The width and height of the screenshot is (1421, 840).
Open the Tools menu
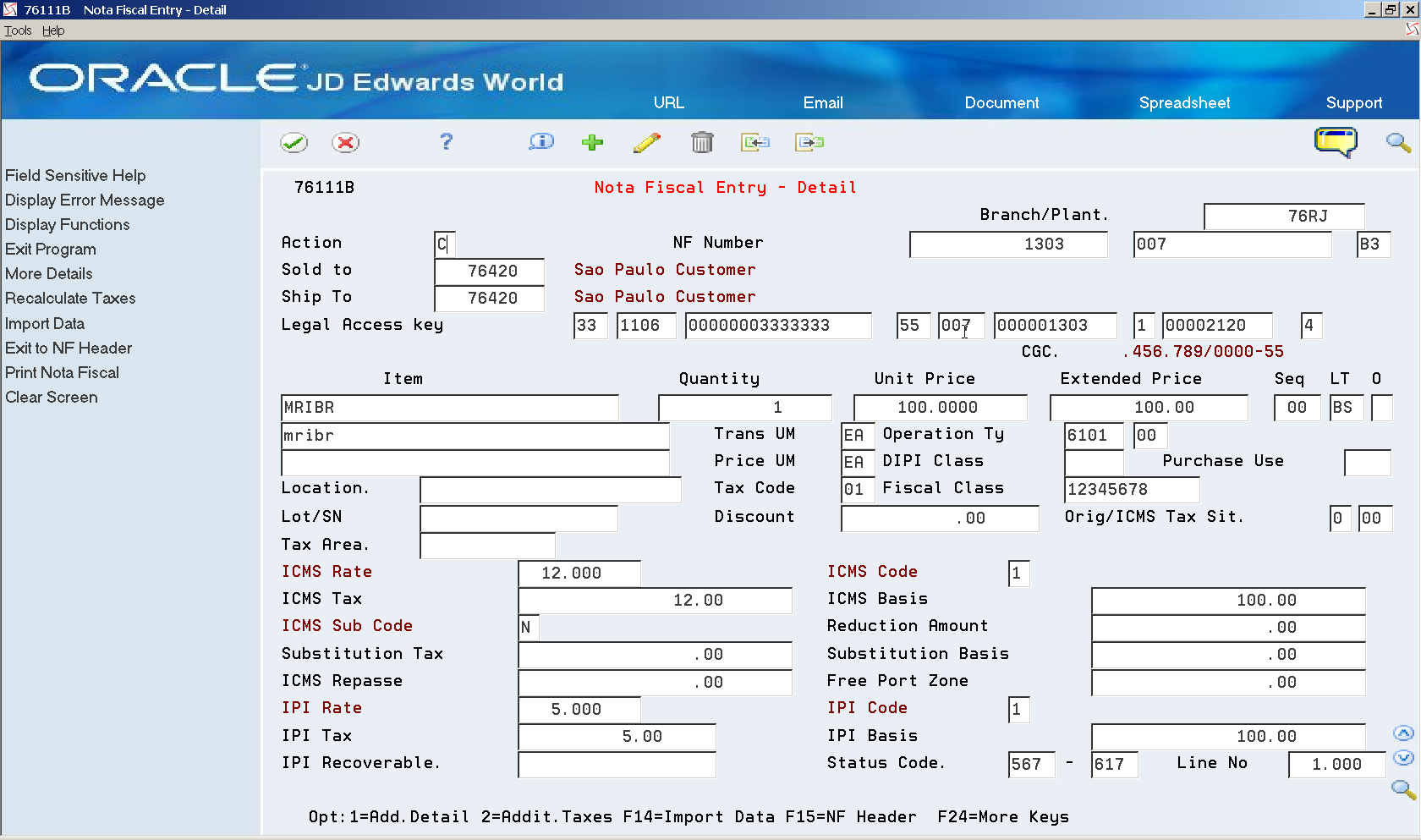(x=18, y=30)
